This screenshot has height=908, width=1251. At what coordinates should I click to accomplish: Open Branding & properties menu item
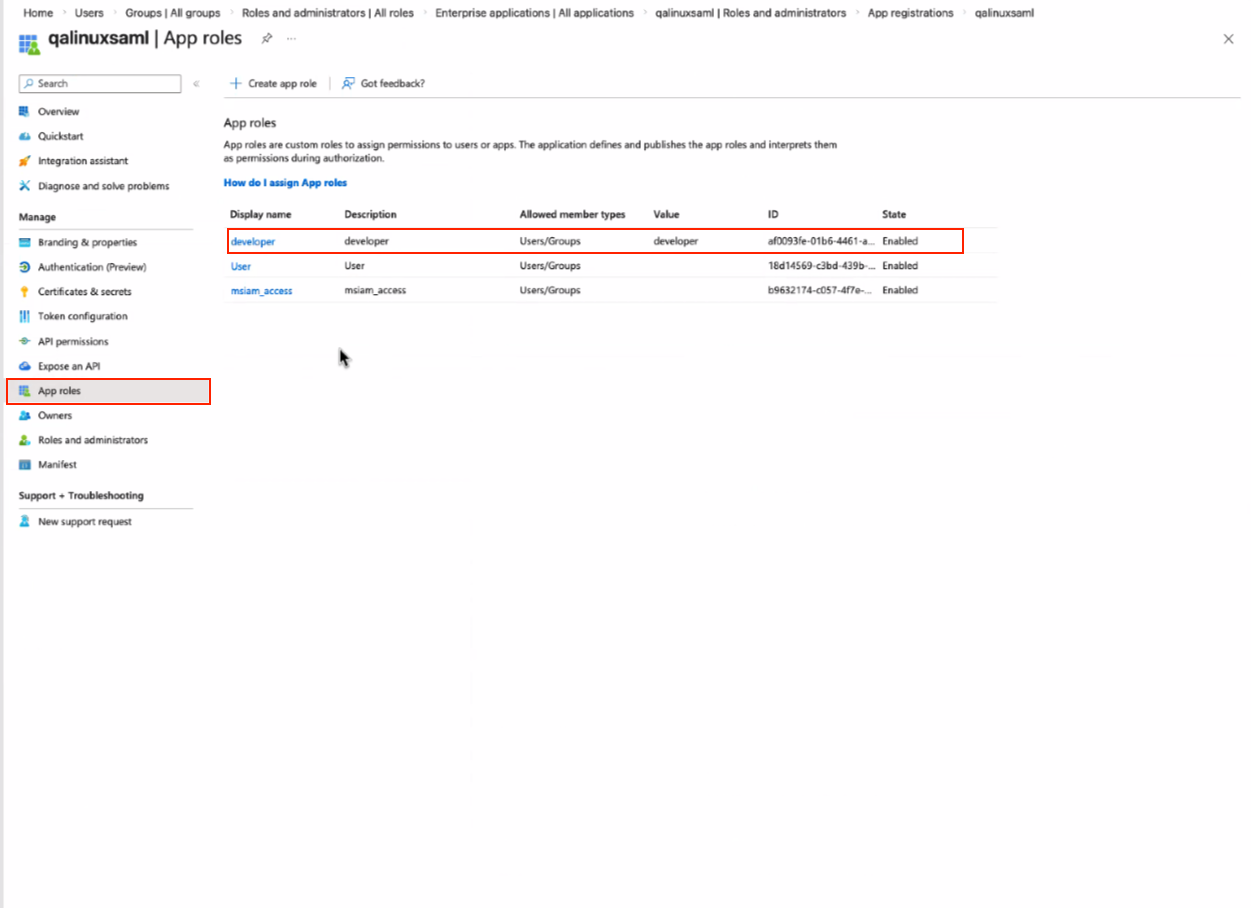87,242
